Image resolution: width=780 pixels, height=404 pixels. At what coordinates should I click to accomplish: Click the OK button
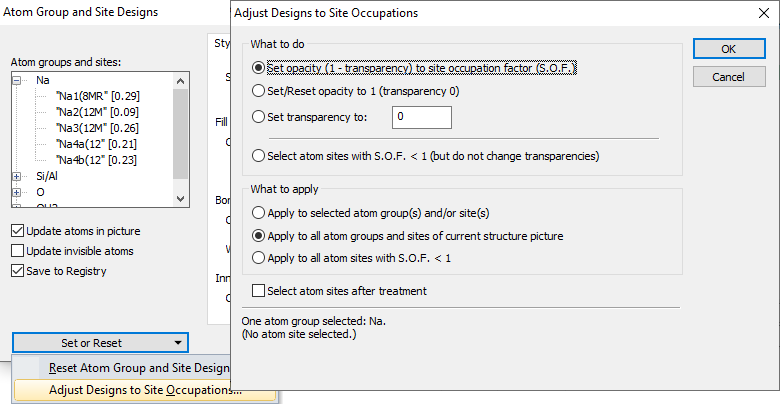[728, 49]
